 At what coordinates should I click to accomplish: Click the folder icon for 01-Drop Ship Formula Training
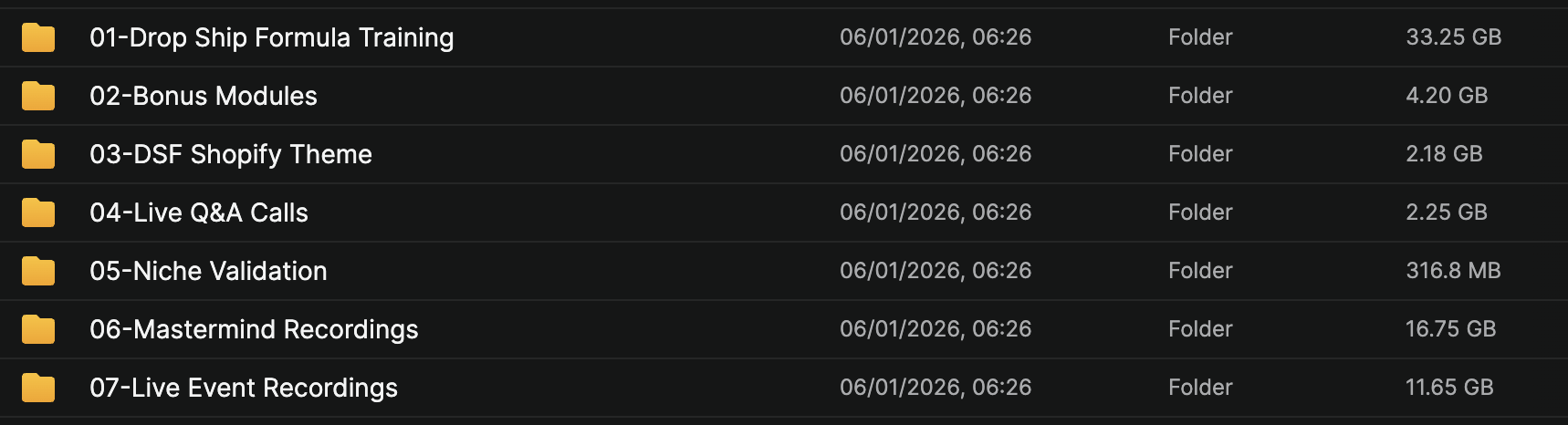coord(38,37)
